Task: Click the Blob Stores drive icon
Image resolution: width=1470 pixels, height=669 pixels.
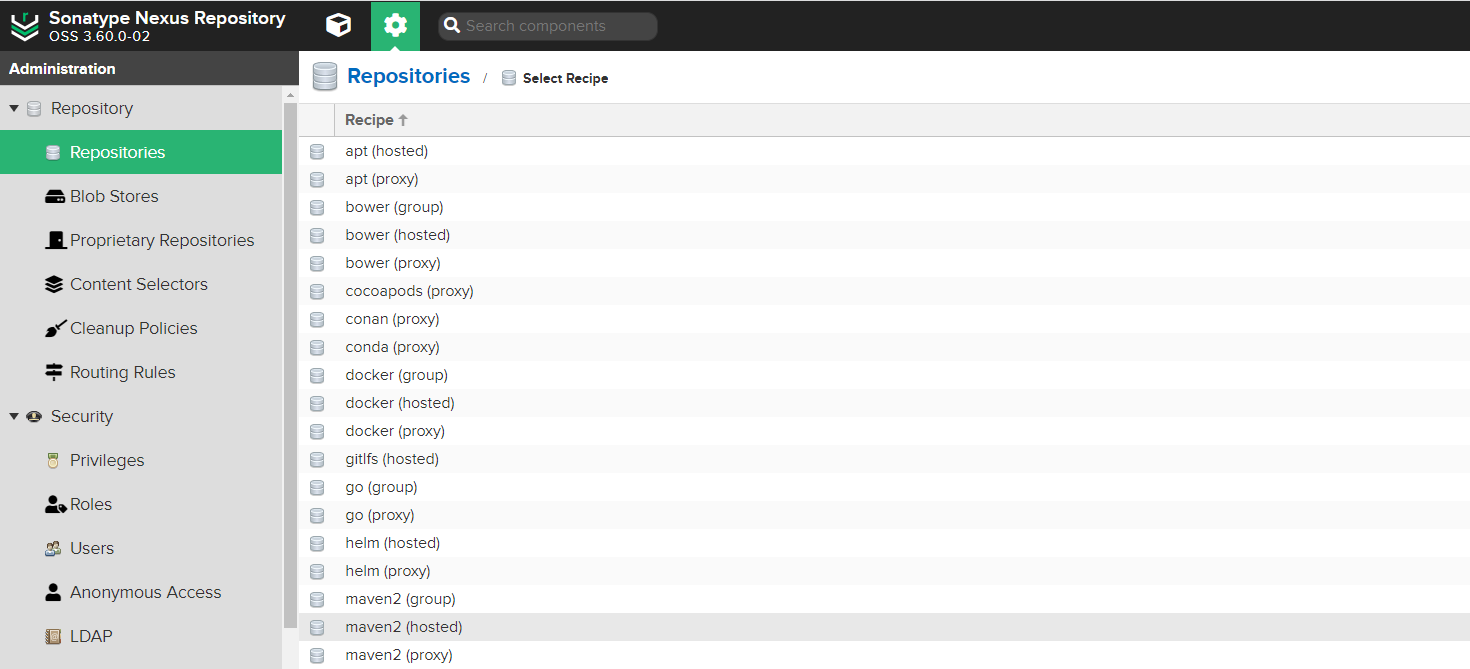Action: [55, 197]
